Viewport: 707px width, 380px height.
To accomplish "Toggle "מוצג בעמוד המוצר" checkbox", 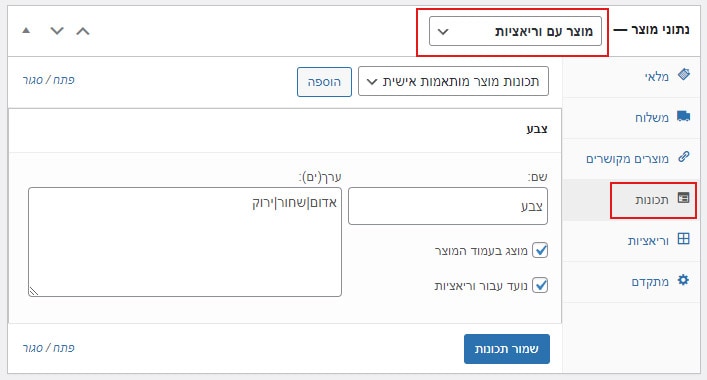I will (540, 250).
